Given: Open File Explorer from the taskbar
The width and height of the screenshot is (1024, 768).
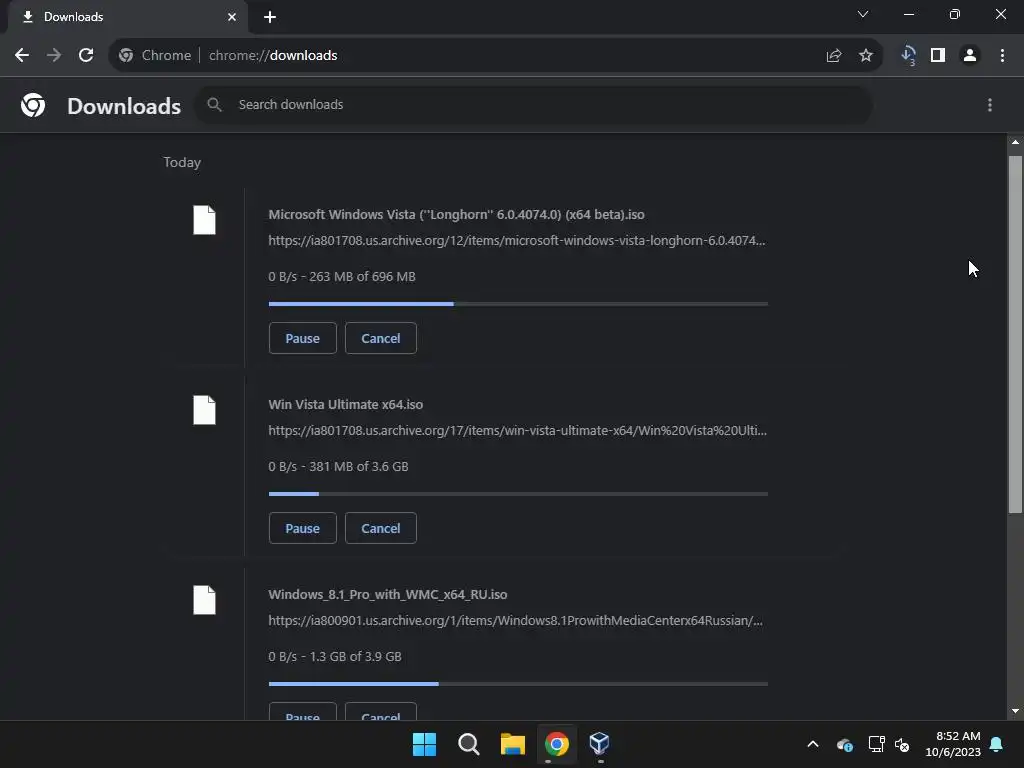Looking at the screenshot, I should tap(513, 744).
